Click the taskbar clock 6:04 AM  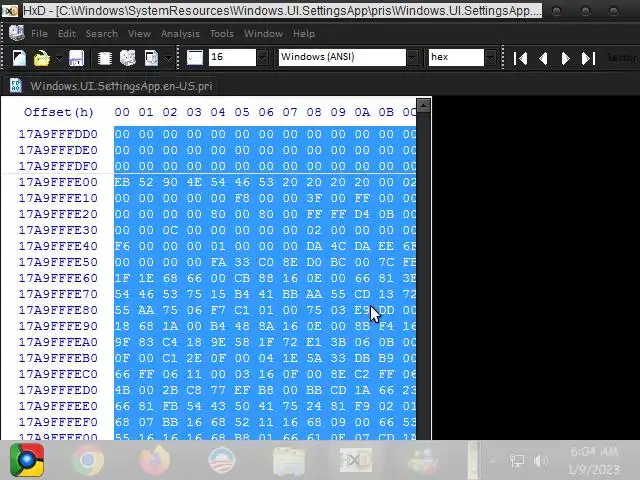pyautogui.click(x=594, y=452)
